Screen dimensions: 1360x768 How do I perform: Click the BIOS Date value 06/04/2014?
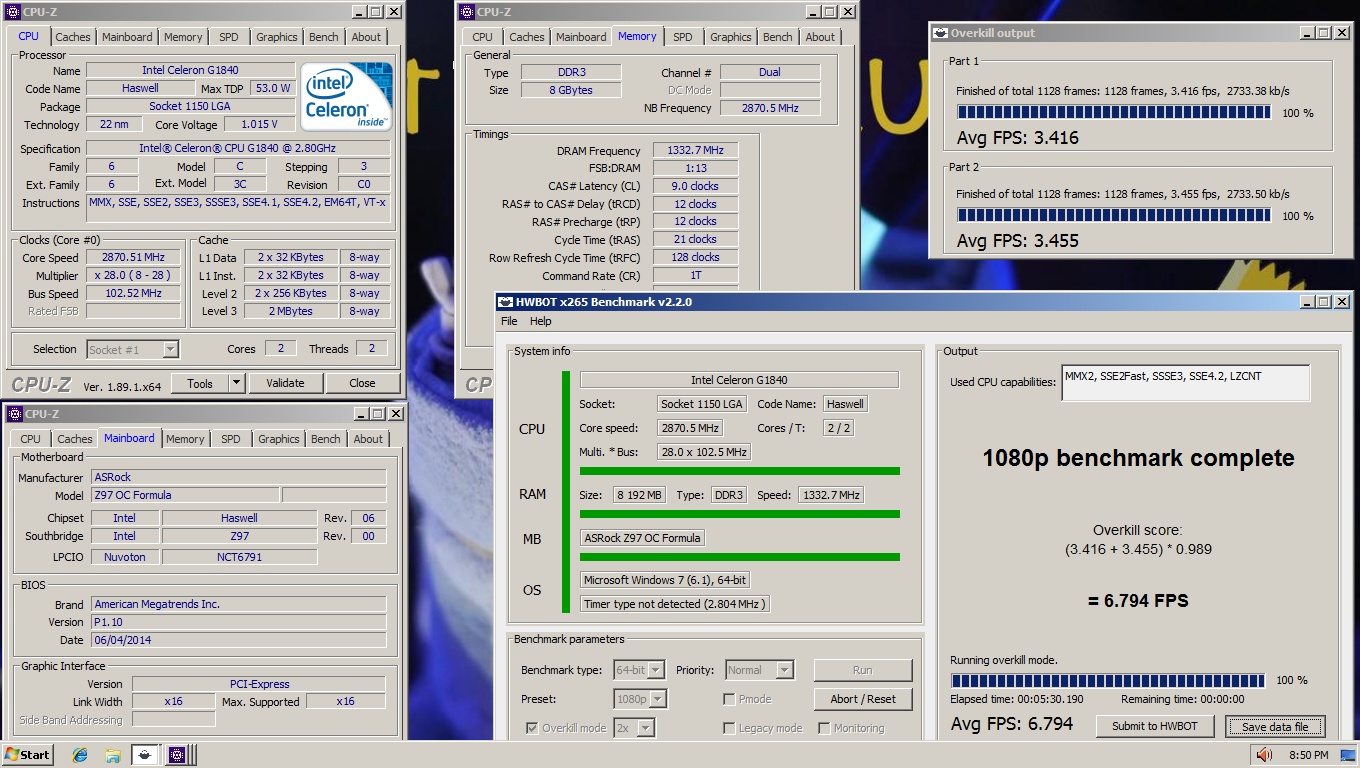(239, 640)
